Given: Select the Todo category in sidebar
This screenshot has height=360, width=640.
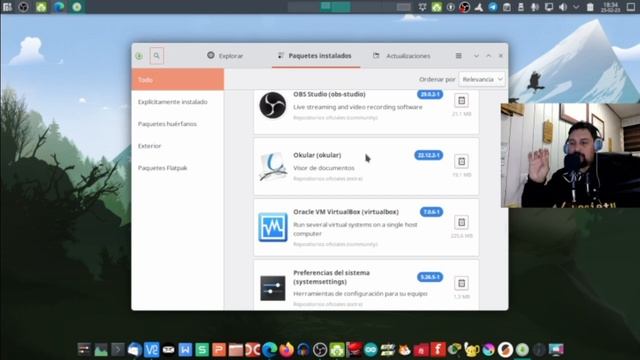Looking at the screenshot, I should 178,79.
